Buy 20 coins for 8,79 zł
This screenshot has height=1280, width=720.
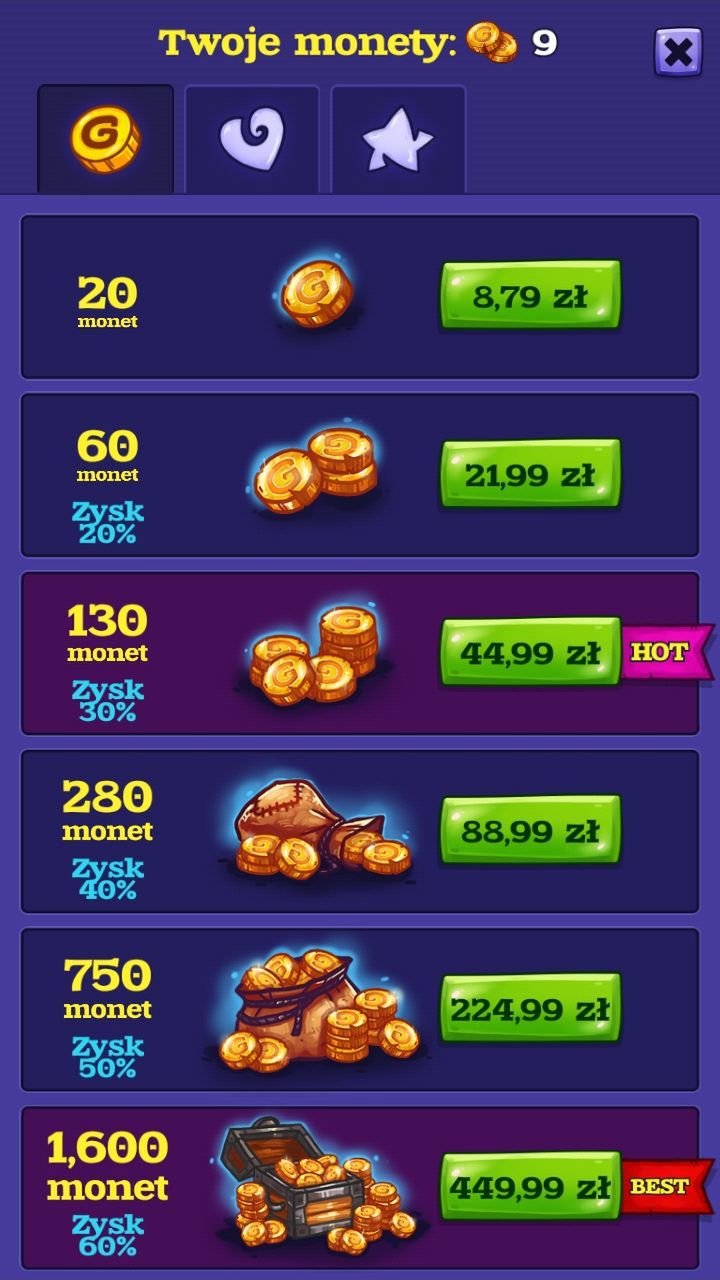[530, 296]
